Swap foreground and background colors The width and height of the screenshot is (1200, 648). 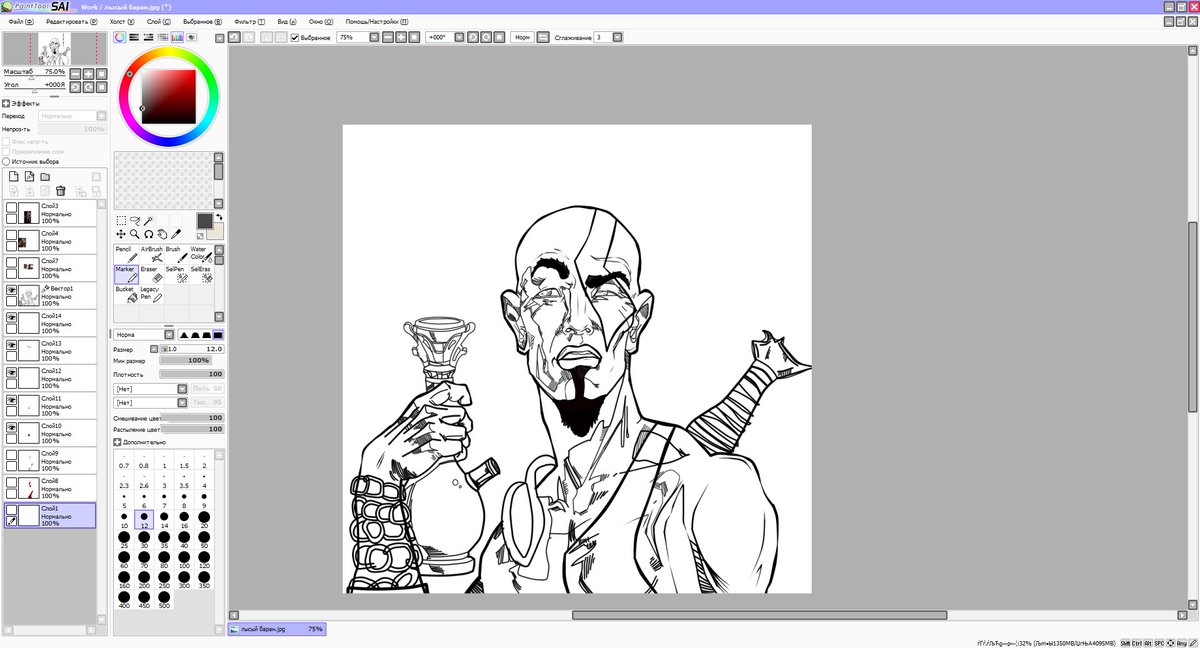pos(219,217)
